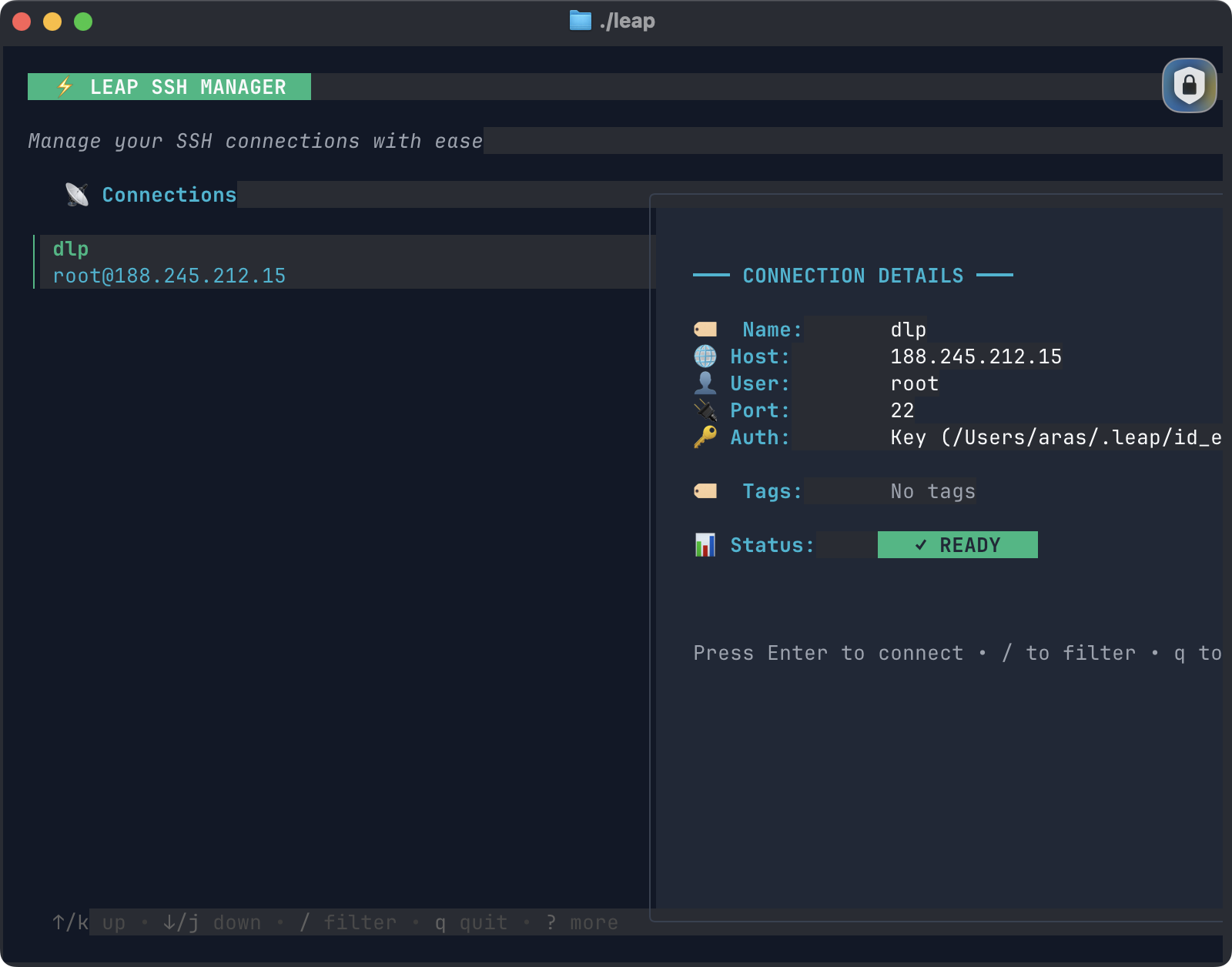Click the lightning bolt in LEAP SSH MANAGER header
Viewport: 1232px width, 967px height.
[x=65, y=87]
